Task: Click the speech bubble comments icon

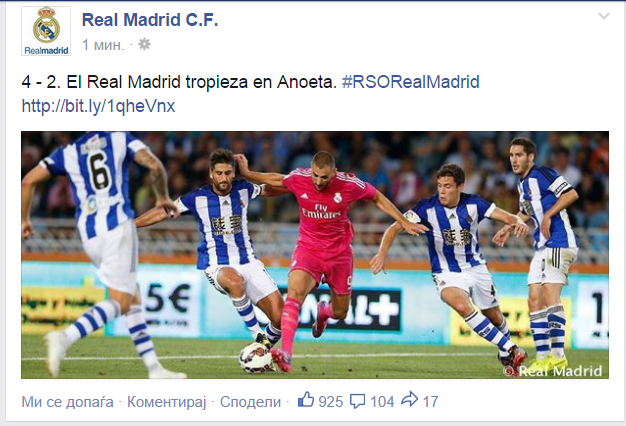Action: coord(357,401)
